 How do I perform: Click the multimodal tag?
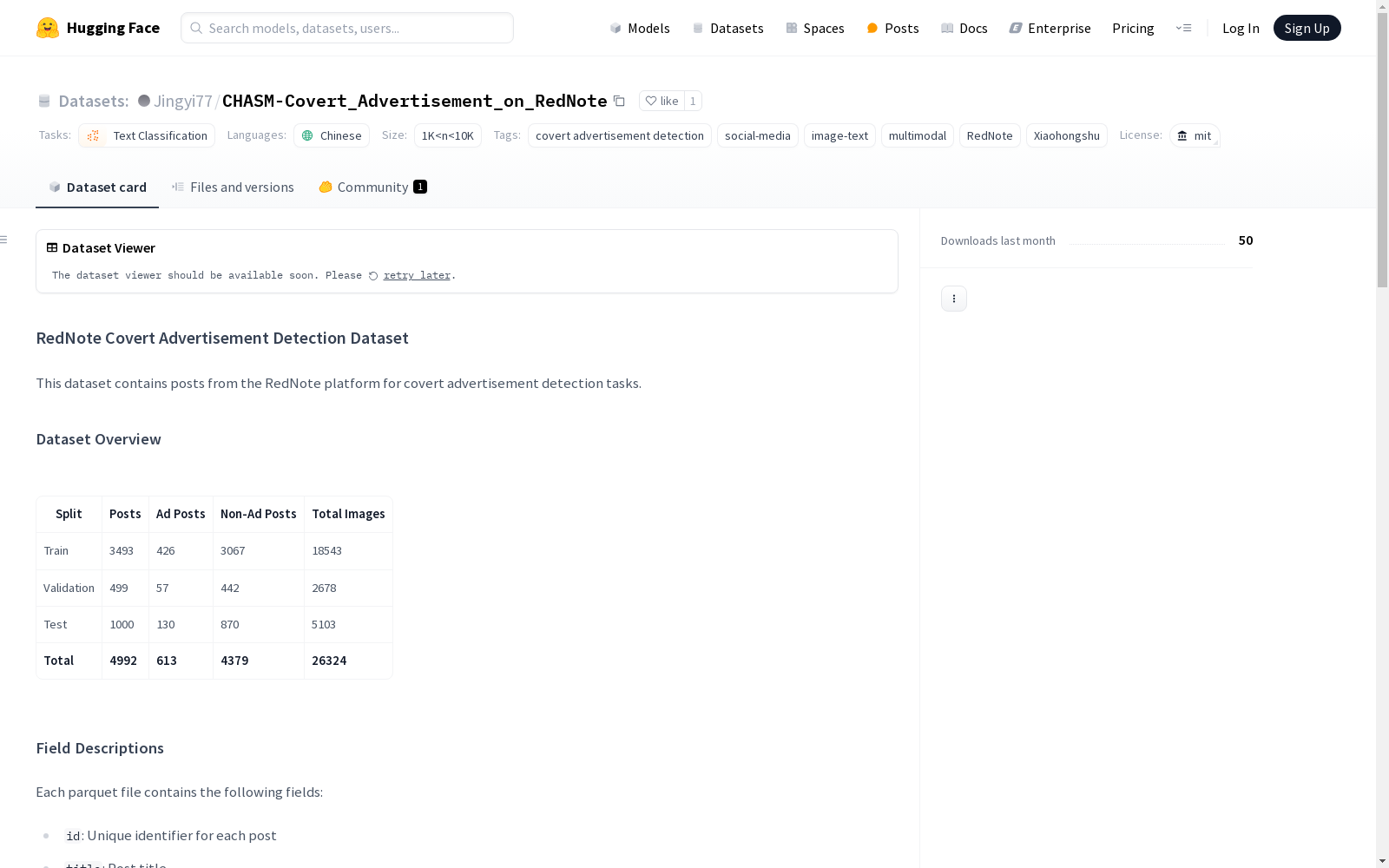(918, 135)
